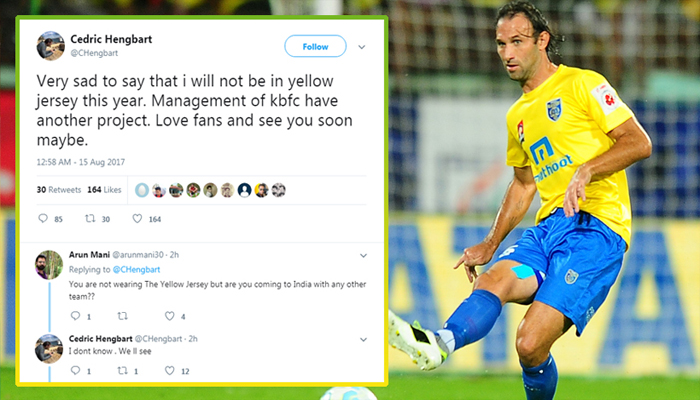The width and height of the screenshot is (700, 400).
Task: View the 164 Likes list
Action: tap(104, 190)
